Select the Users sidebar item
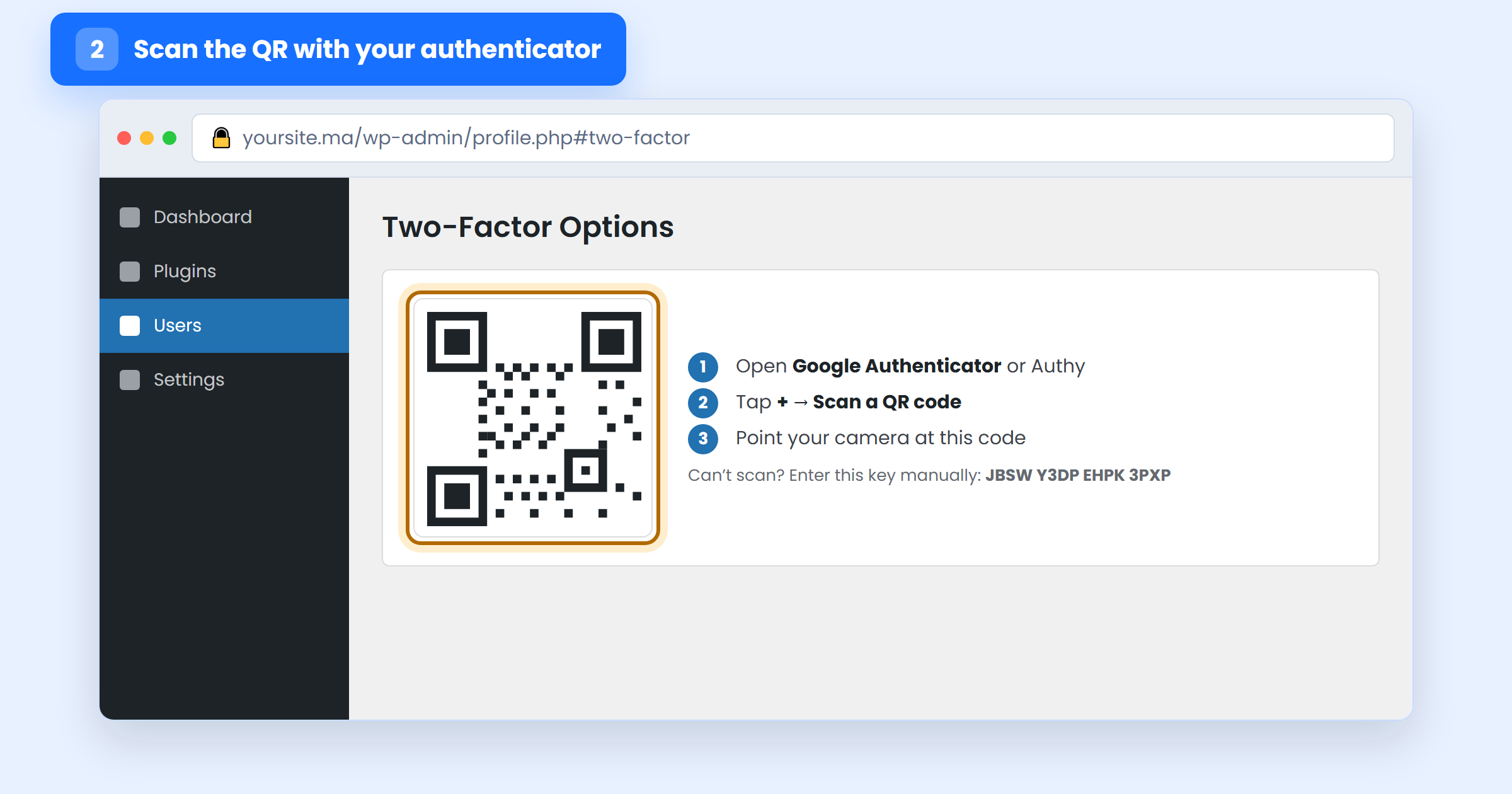This screenshot has height=794, width=1512. (224, 325)
